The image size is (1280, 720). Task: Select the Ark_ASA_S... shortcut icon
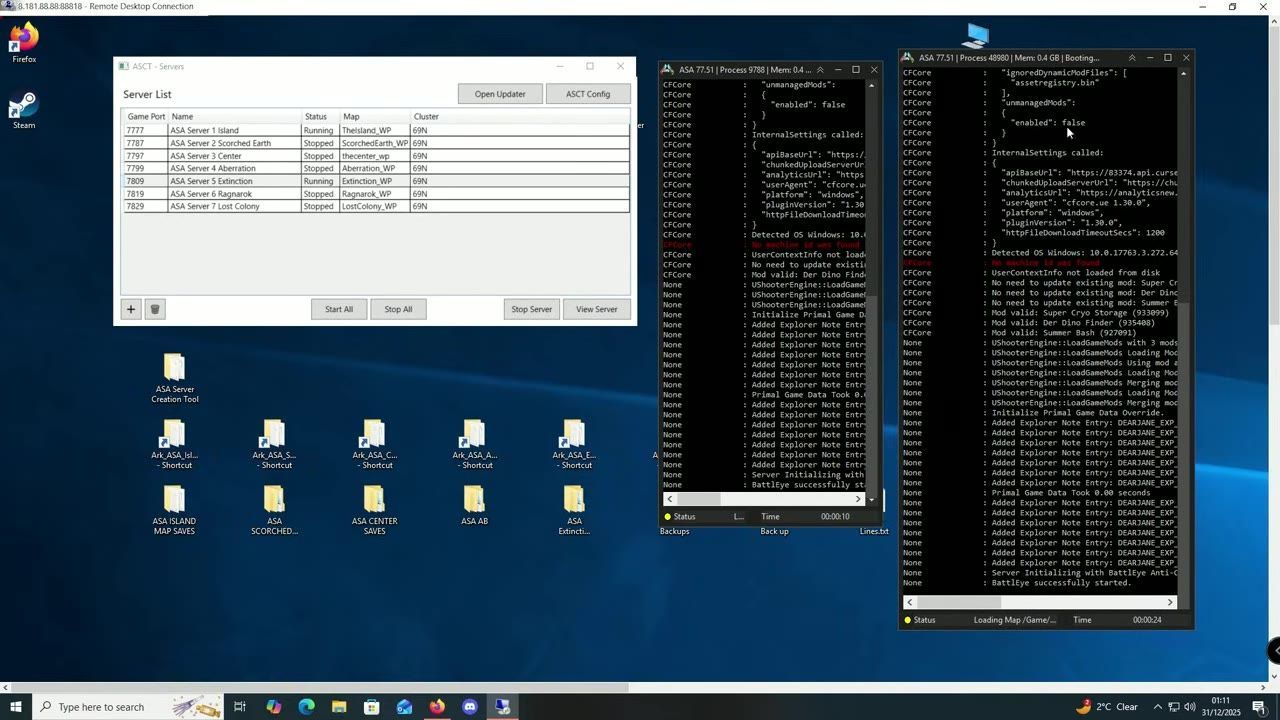pyautogui.click(x=273, y=444)
